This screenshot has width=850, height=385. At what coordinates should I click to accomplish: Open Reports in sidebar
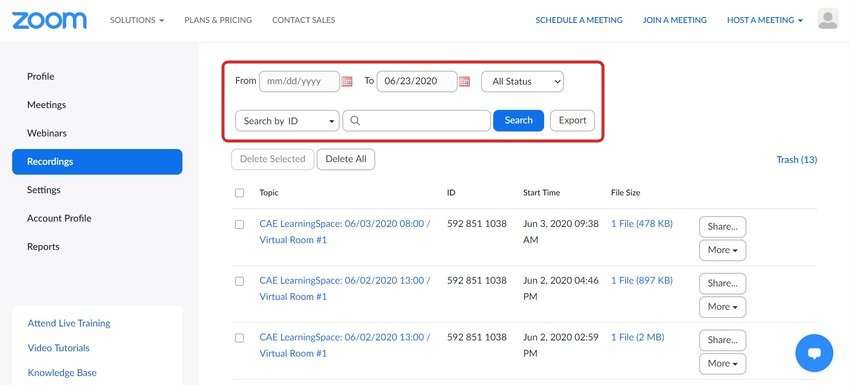43,246
